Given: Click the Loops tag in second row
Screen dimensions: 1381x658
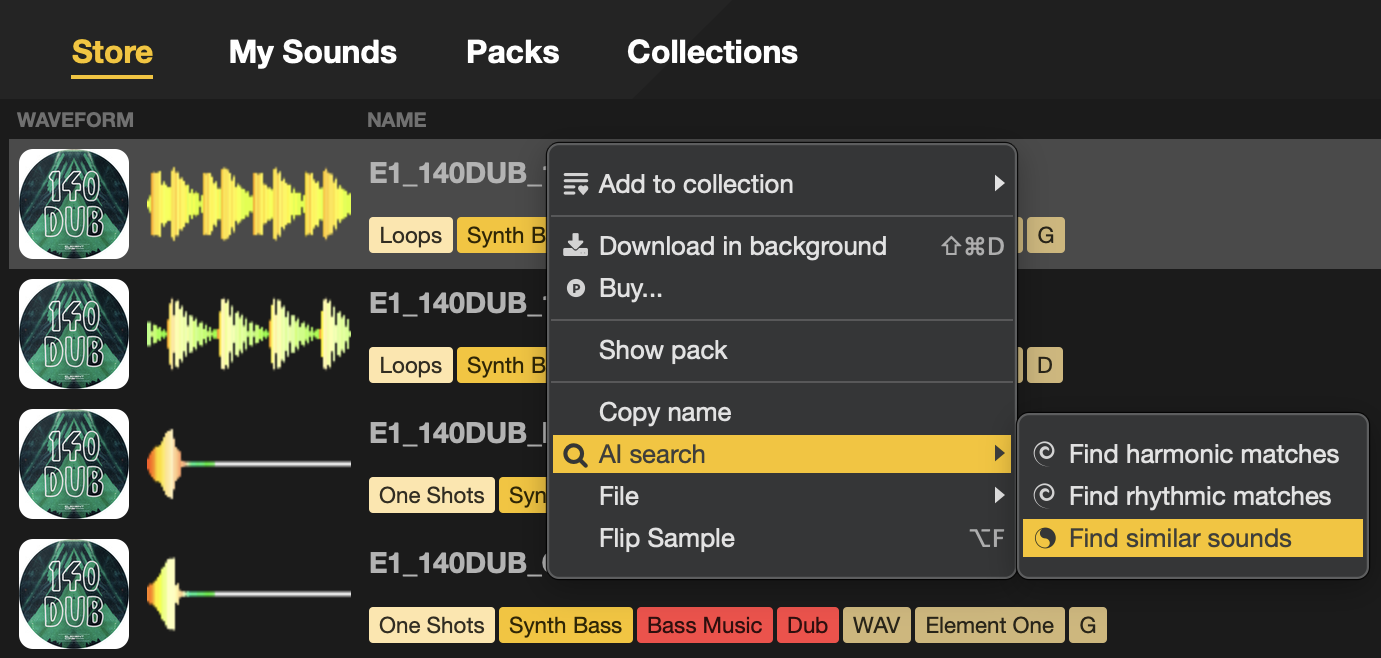Looking at the screenshot, I should point(411,366).
